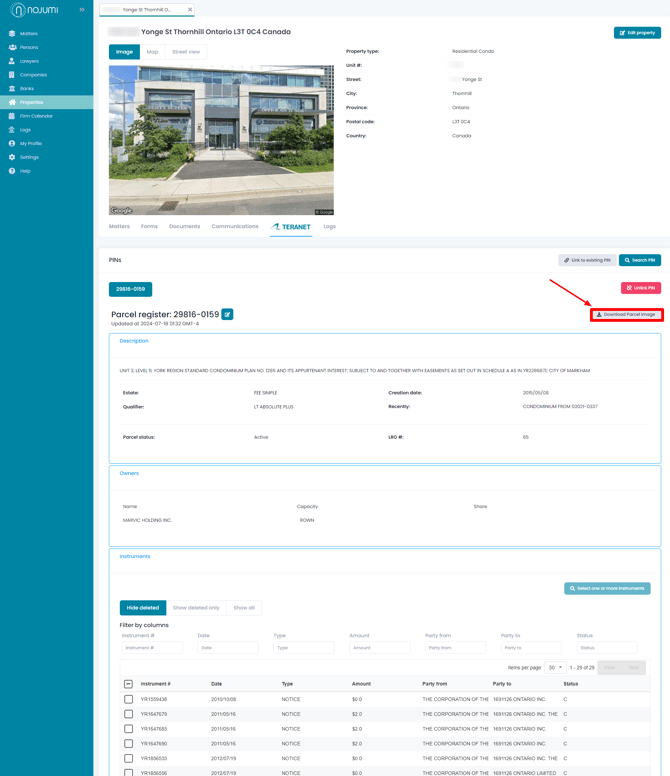
Task: Open the Items per page dropdown
Action: 554,667
